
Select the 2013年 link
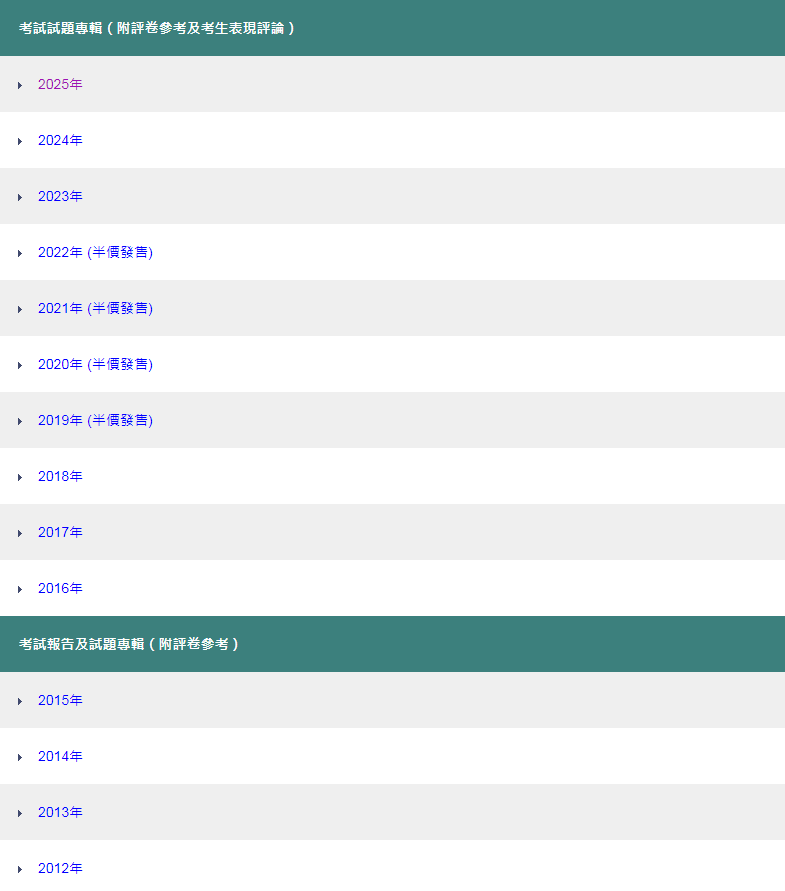(60, 813)
